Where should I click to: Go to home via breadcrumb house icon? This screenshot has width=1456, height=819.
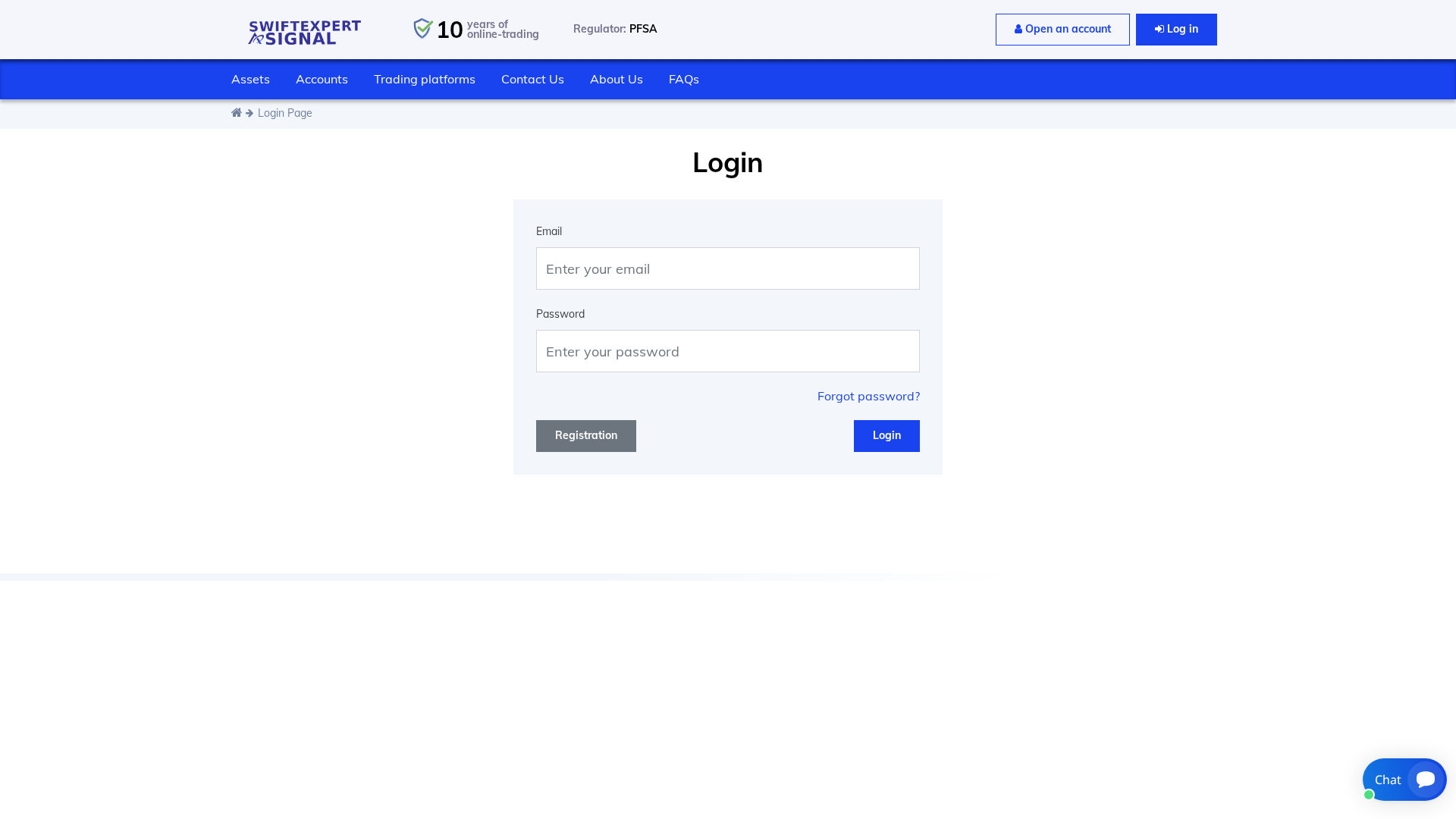click(x=237, y=113)
